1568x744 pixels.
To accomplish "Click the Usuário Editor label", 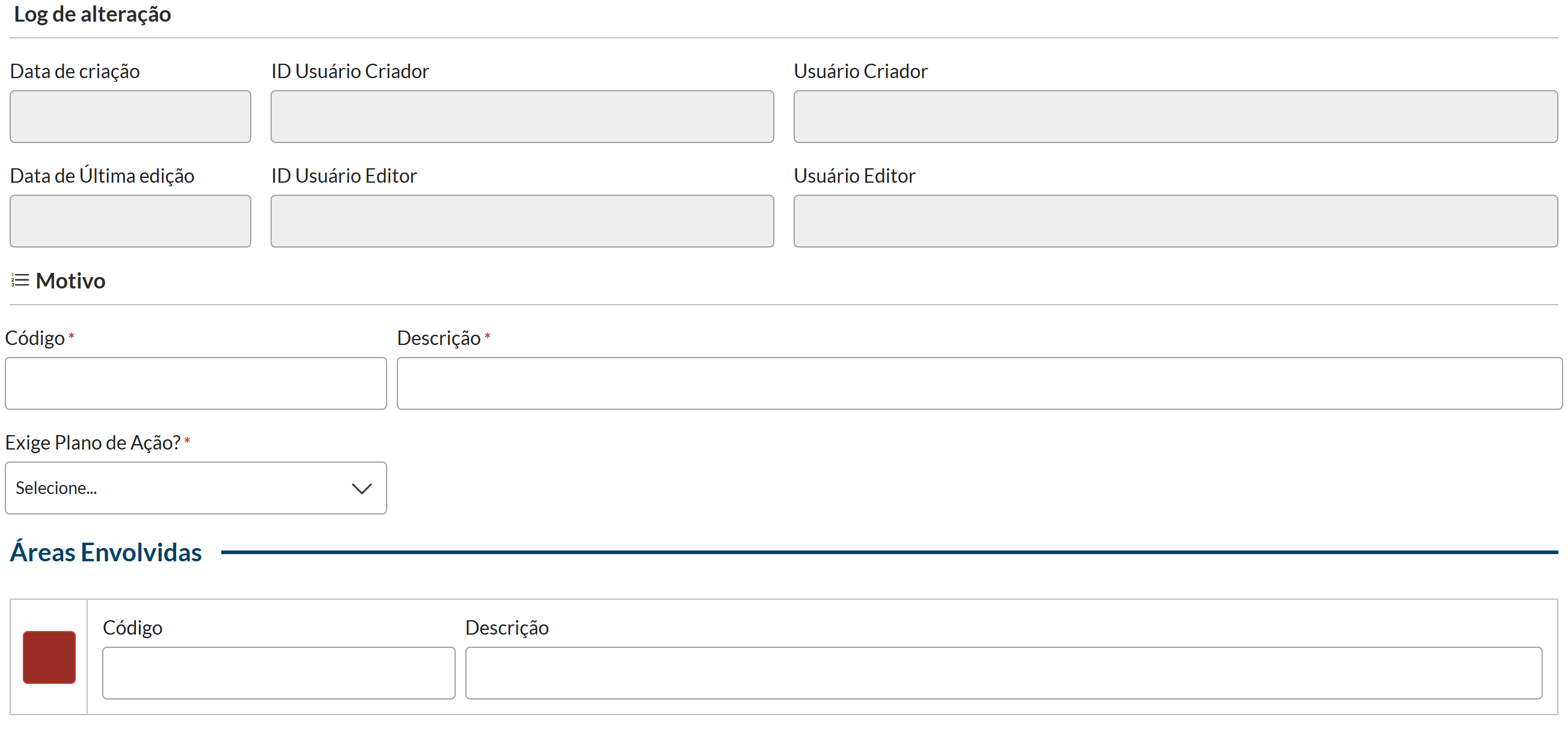I will 854,176.
